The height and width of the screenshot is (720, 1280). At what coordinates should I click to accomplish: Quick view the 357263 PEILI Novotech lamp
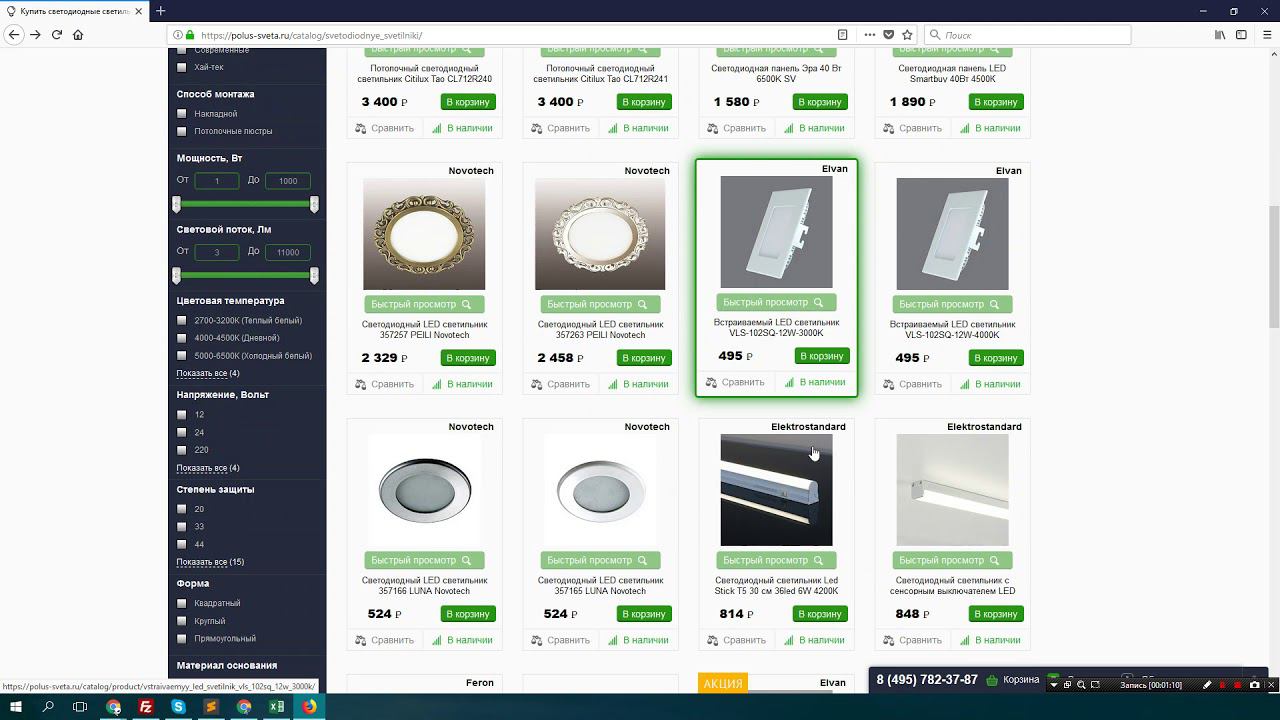600,304
